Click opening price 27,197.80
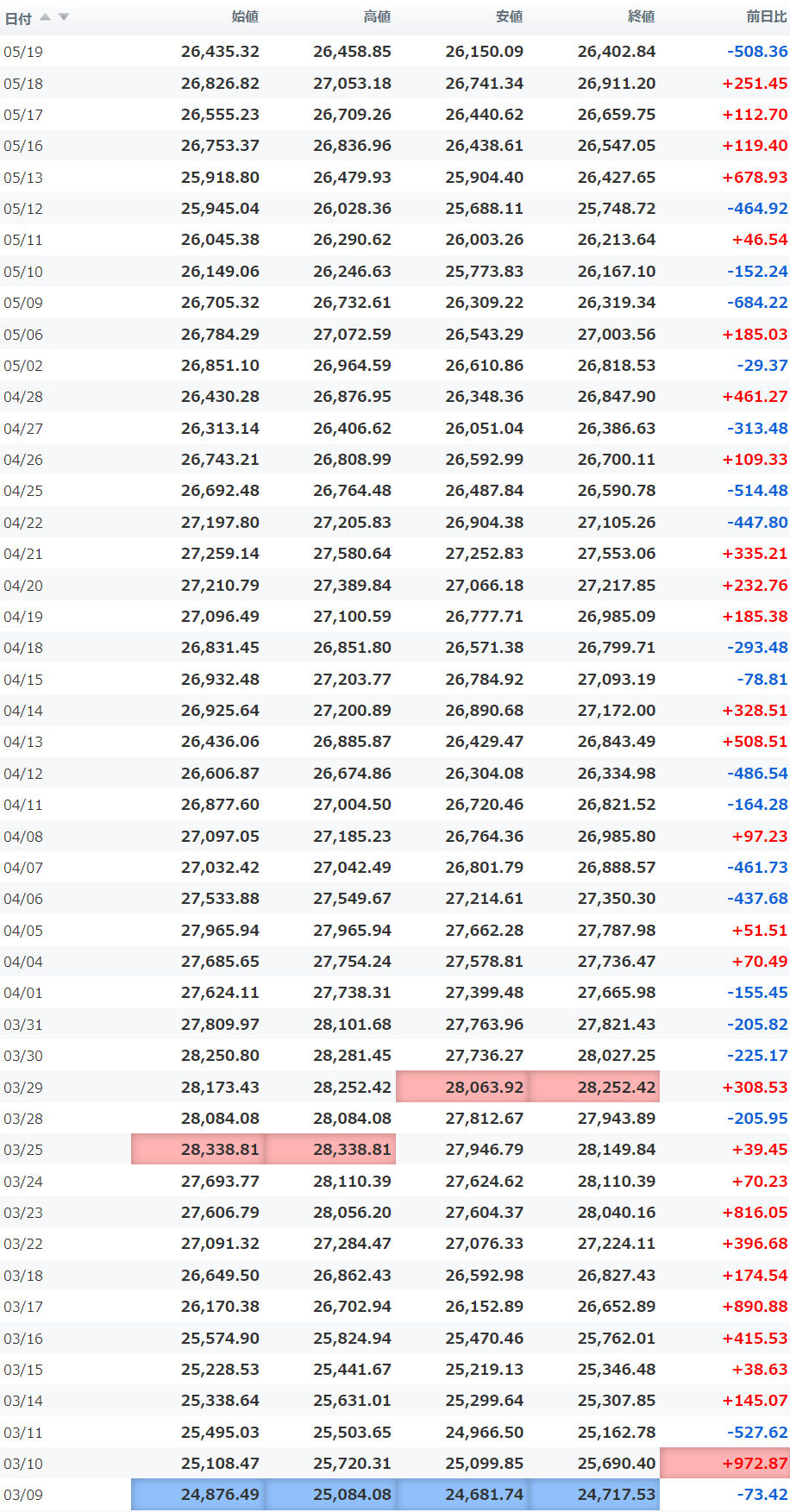790x1512 pixels. 220,523
